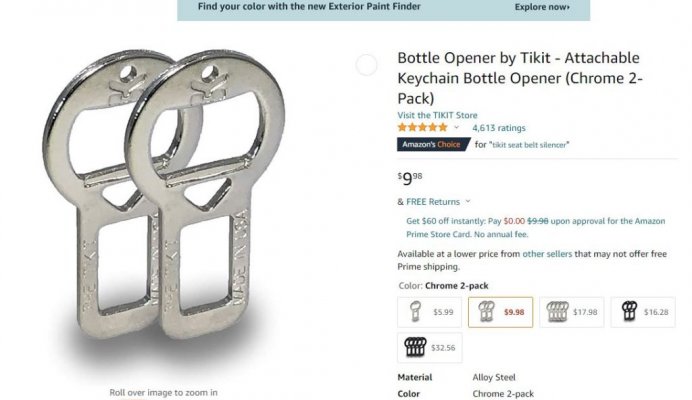Viewport: 692px width, 400px height.
Task: Click the round share icon beside title
Action: click(366, 65)
